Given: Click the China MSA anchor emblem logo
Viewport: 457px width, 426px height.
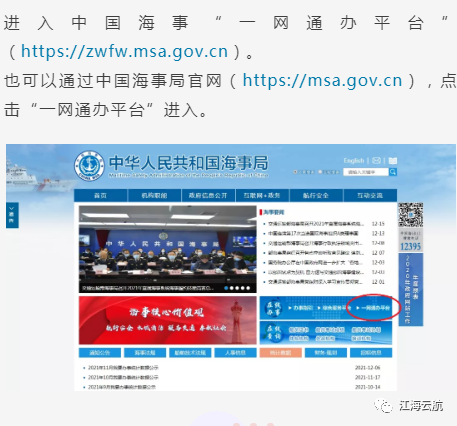Looking at the screenshot, I should tap(89, 166).
